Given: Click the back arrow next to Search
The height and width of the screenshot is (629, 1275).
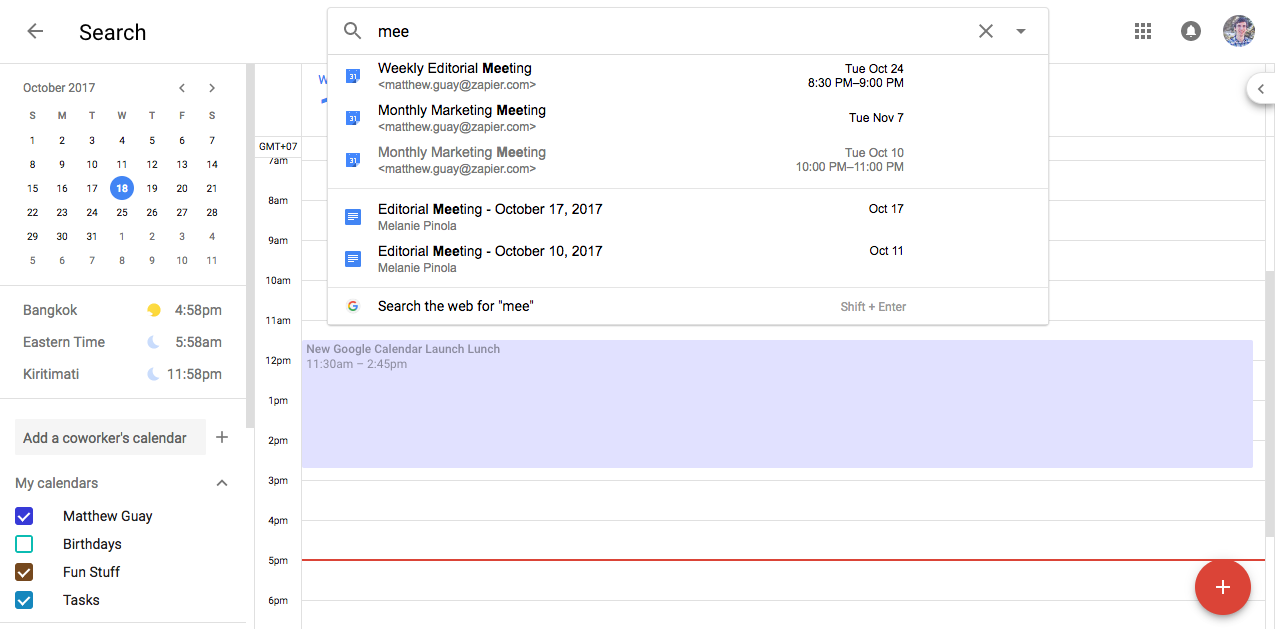Looking at the screenshot, I should [x=35, y=31].
